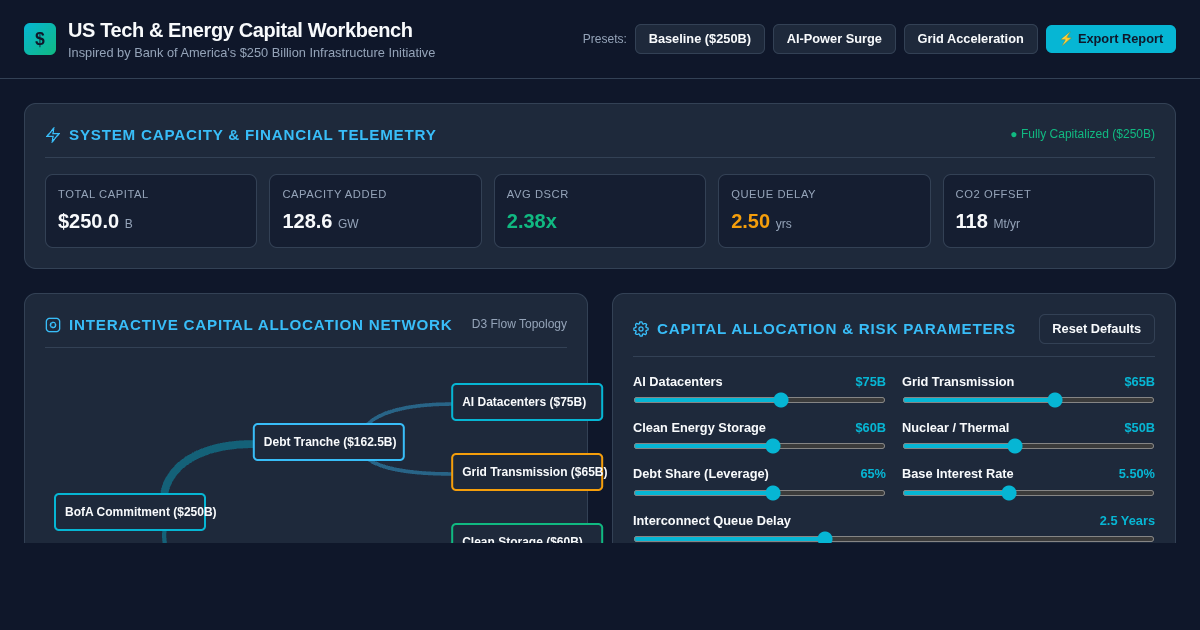Adjust the Base Interest Rate slider

(x=1028, y=493)
